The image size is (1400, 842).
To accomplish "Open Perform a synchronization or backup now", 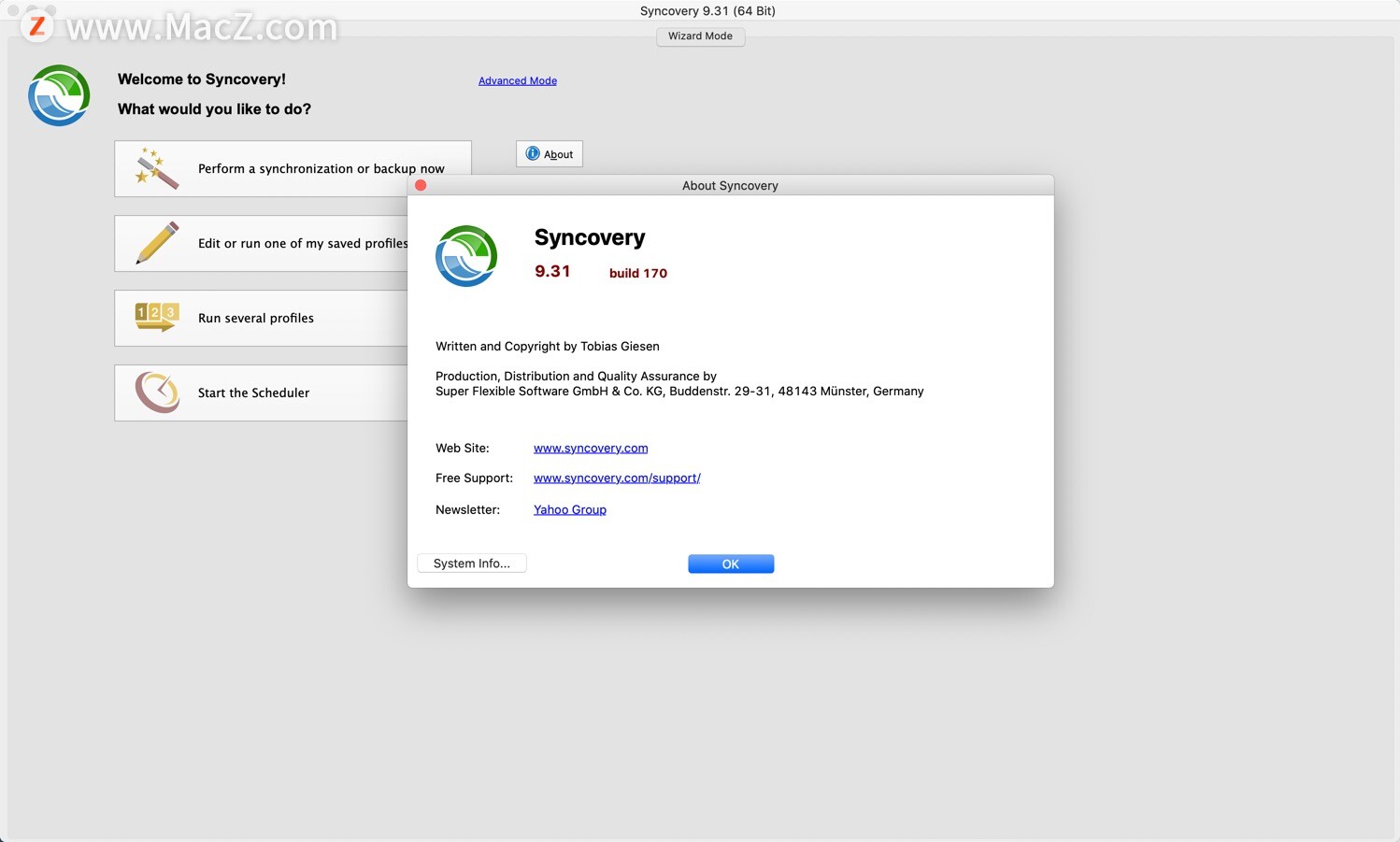I will click(293, 168).
